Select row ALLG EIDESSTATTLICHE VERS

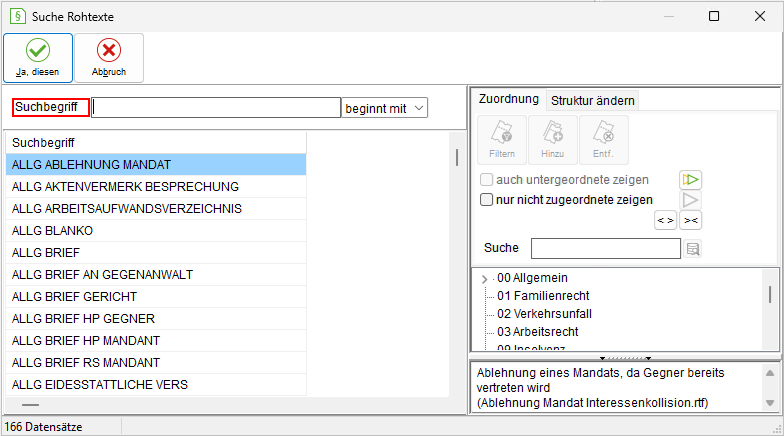tap(156, 384)
